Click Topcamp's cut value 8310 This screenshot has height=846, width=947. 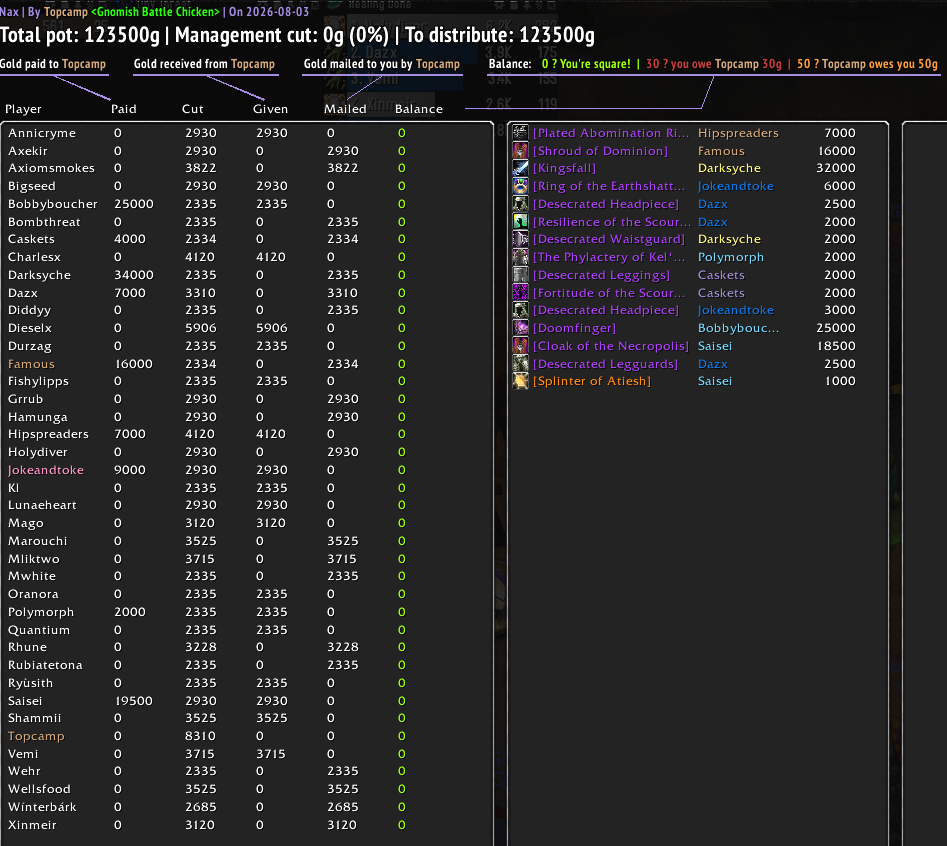(200, 736)
